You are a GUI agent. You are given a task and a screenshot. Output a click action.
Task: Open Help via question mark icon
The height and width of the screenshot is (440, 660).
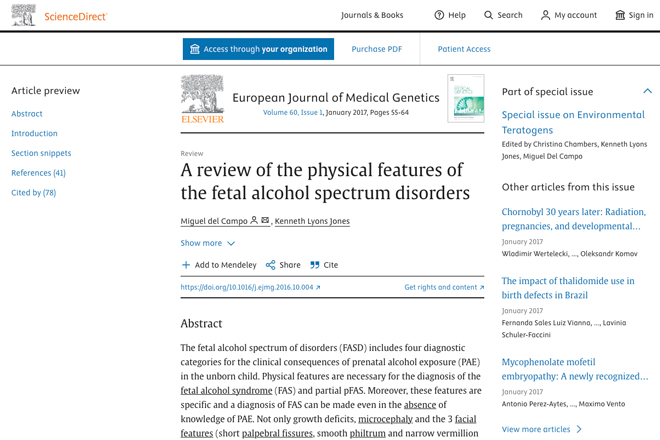tap(439, 15)
